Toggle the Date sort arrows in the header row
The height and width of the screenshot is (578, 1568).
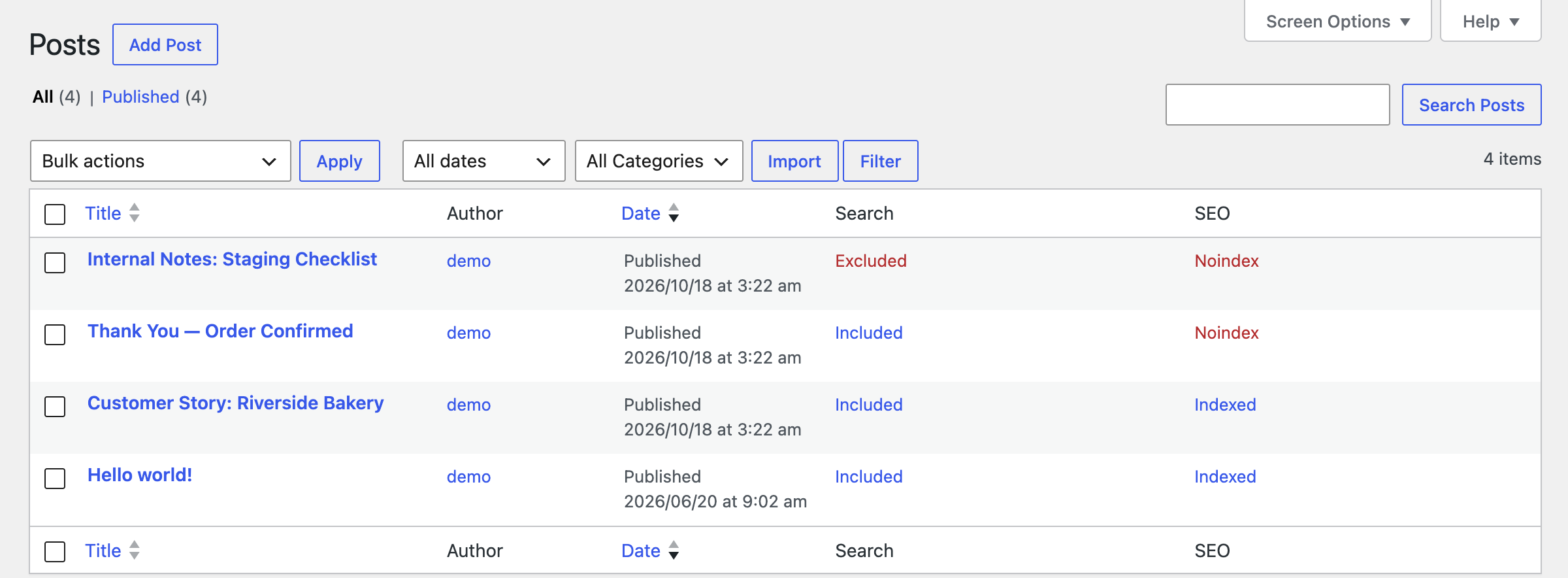(x=674, y=213)
